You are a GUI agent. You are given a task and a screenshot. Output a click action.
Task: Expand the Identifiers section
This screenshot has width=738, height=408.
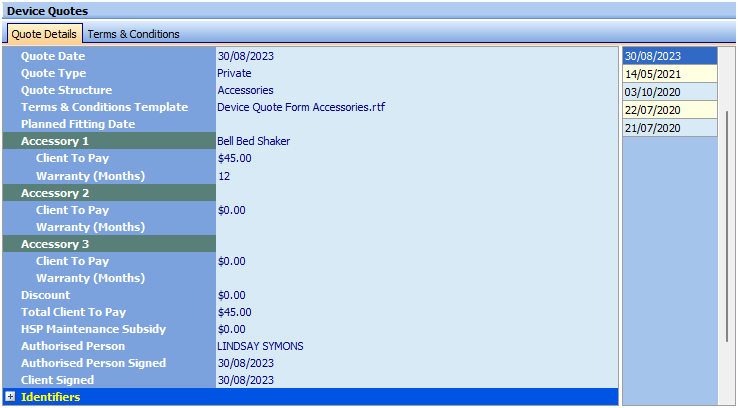pyautogui.click(x=9, y=397)
